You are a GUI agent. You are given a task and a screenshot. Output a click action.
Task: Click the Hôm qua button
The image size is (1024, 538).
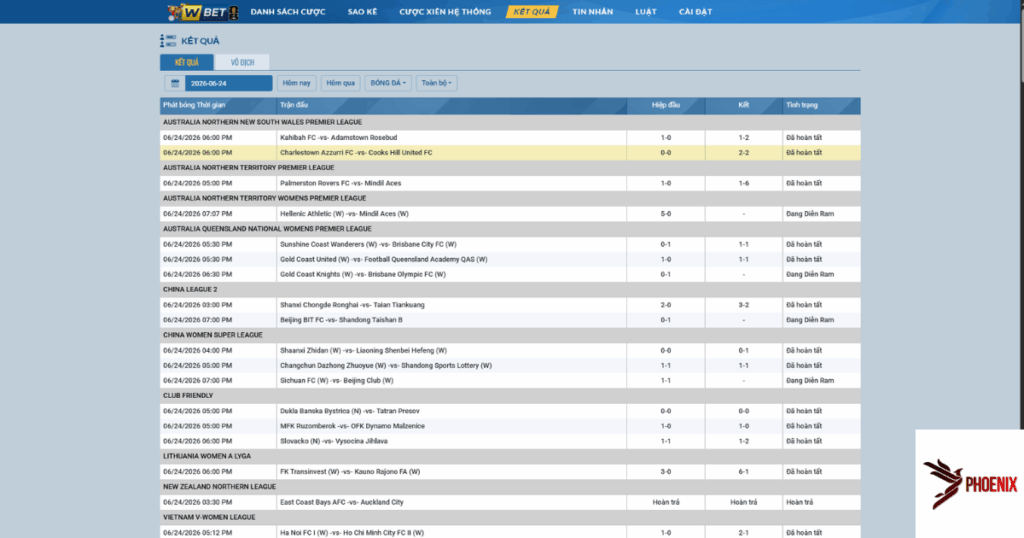pos(340,84)
